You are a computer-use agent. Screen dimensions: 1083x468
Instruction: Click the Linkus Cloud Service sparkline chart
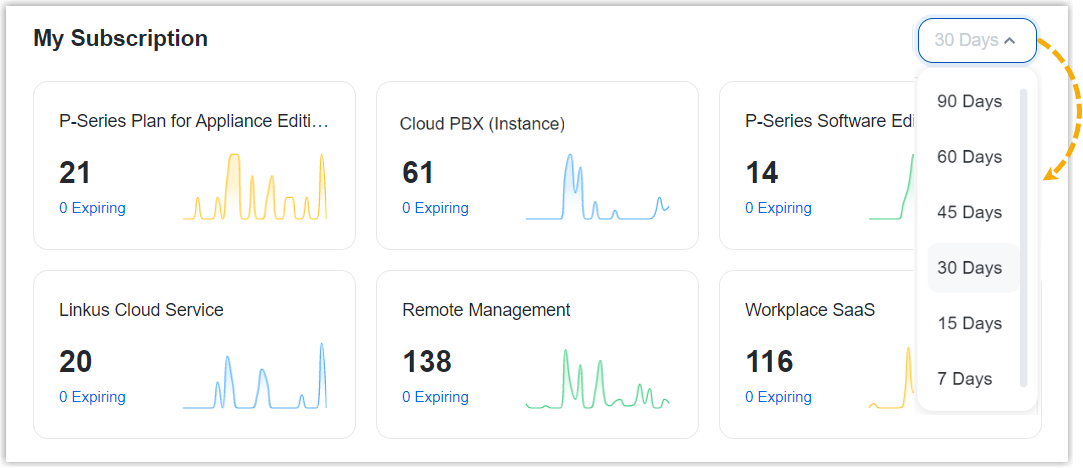(255, 377)
